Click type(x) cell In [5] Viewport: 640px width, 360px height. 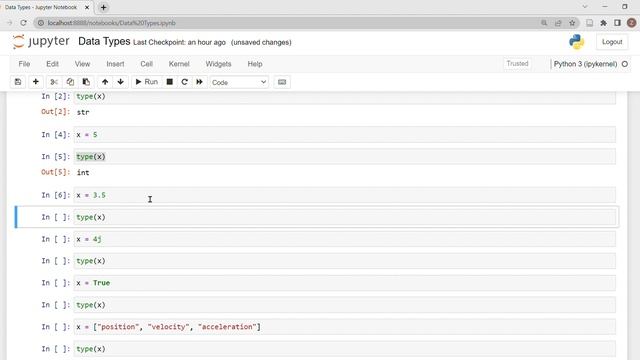[x=344, y=157]
